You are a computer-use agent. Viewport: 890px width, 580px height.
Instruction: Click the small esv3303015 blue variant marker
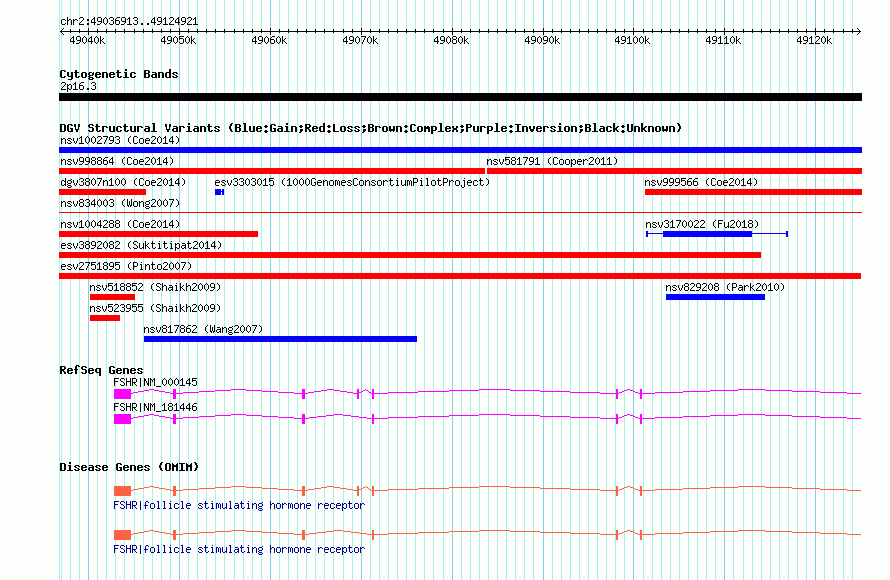click(x=219, y=192)
